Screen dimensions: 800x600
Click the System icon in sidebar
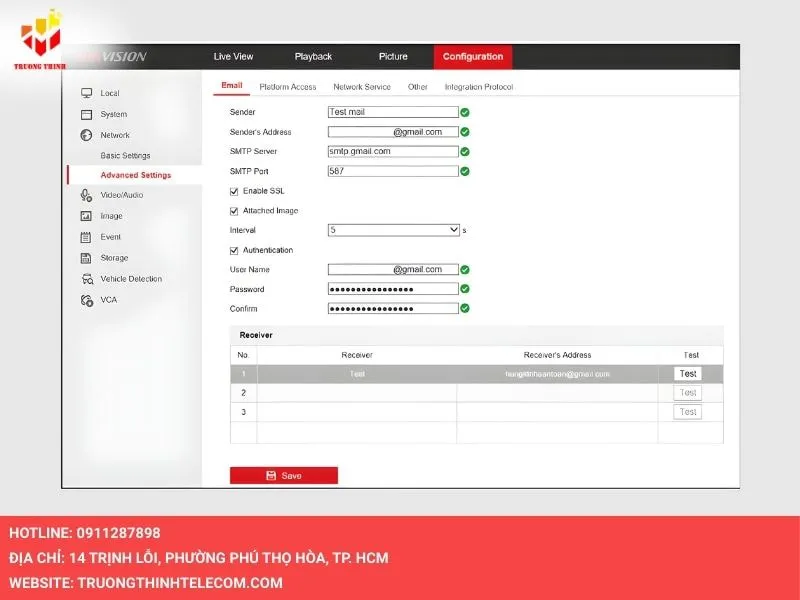click(x=86, y=114)
